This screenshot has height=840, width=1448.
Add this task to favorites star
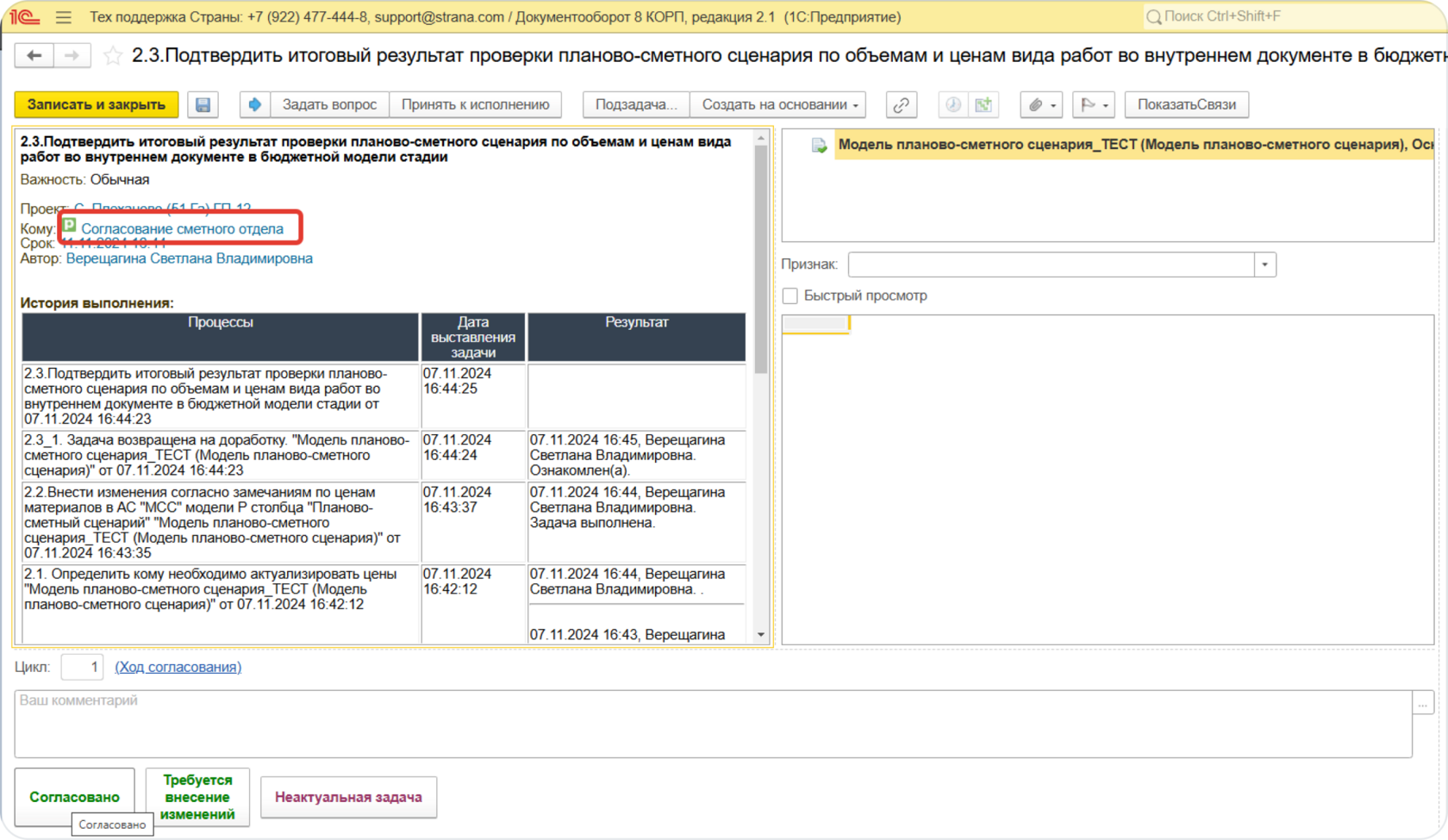click(113, 56)
